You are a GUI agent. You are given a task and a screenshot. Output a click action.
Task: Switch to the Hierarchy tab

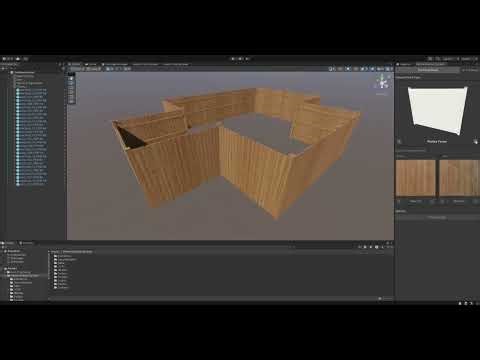pos(10,64)
